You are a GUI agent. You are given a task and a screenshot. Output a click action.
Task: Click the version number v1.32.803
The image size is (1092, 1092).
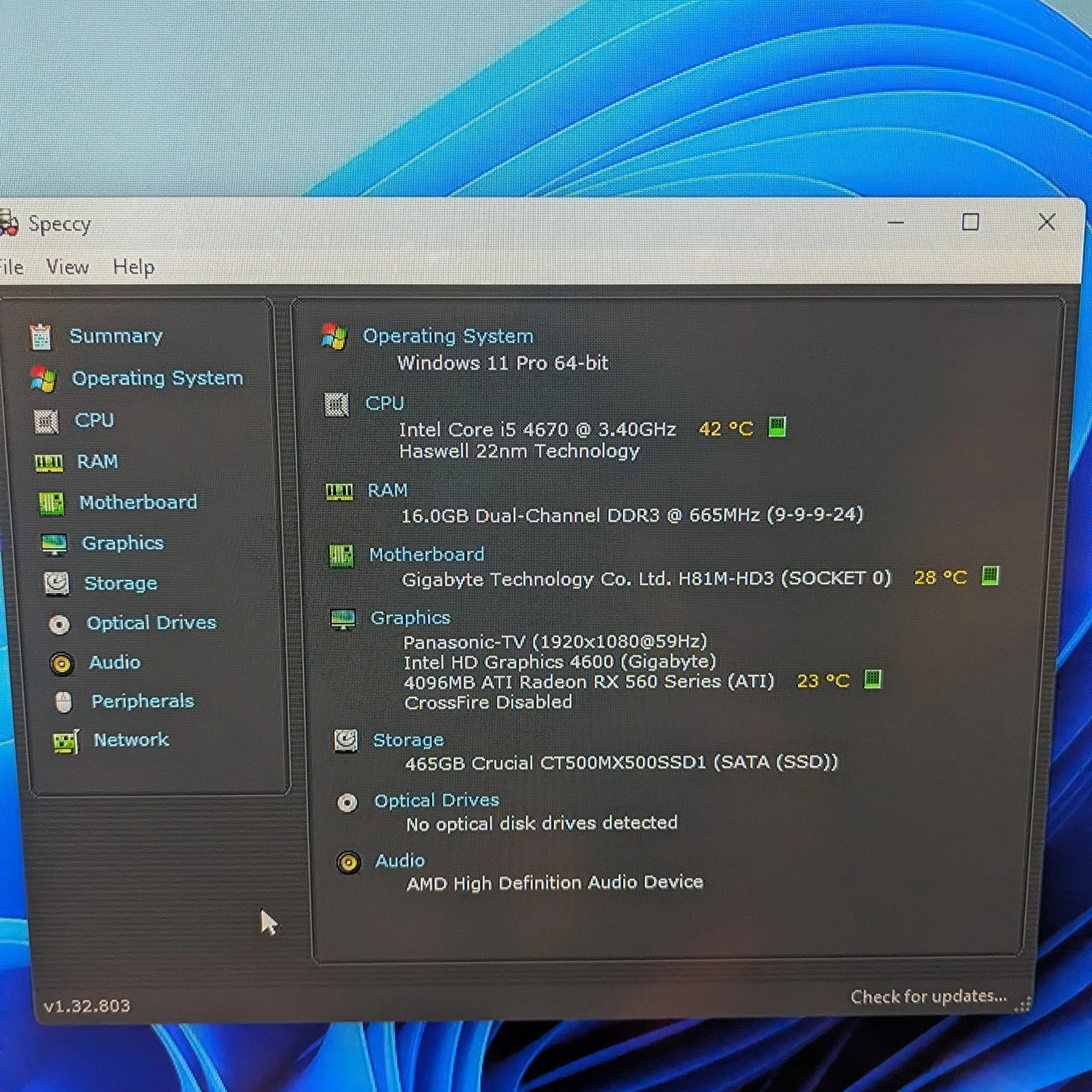pyautogui.click(x=86, y=1006)
